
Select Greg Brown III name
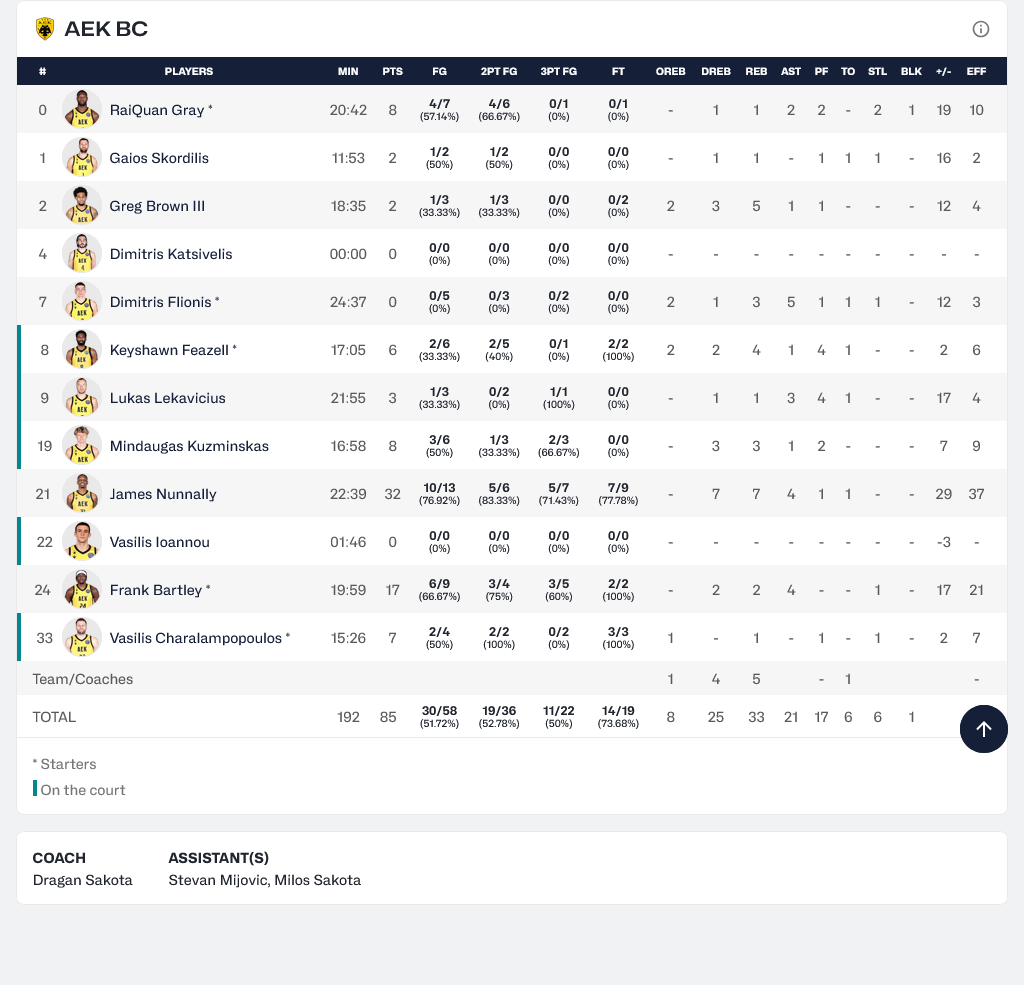tap(157, 206)
